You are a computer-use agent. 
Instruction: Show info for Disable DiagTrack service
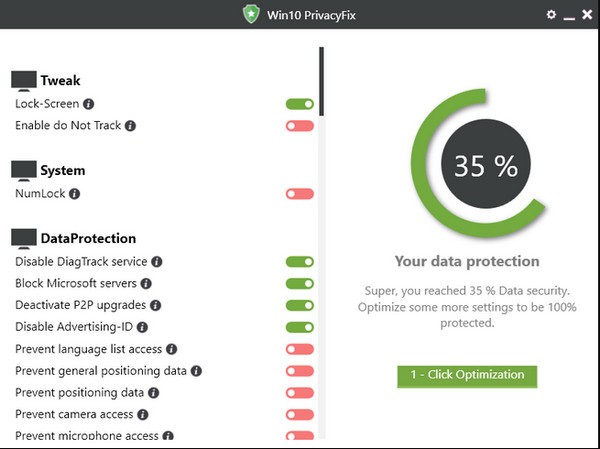click(157, 262)
